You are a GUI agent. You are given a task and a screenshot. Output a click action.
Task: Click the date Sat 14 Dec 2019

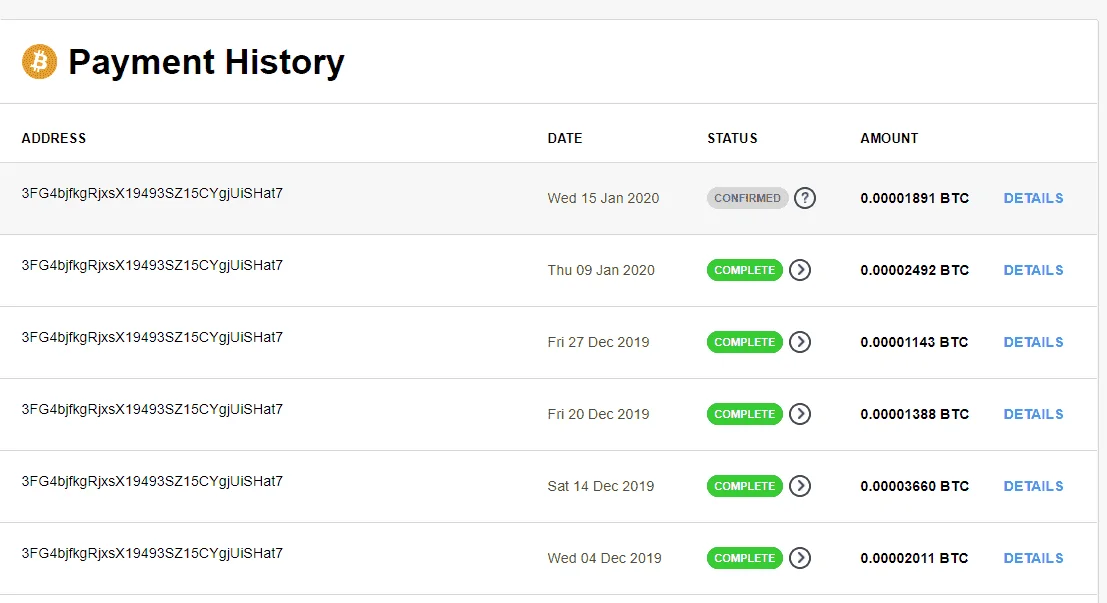coord(601,486)
